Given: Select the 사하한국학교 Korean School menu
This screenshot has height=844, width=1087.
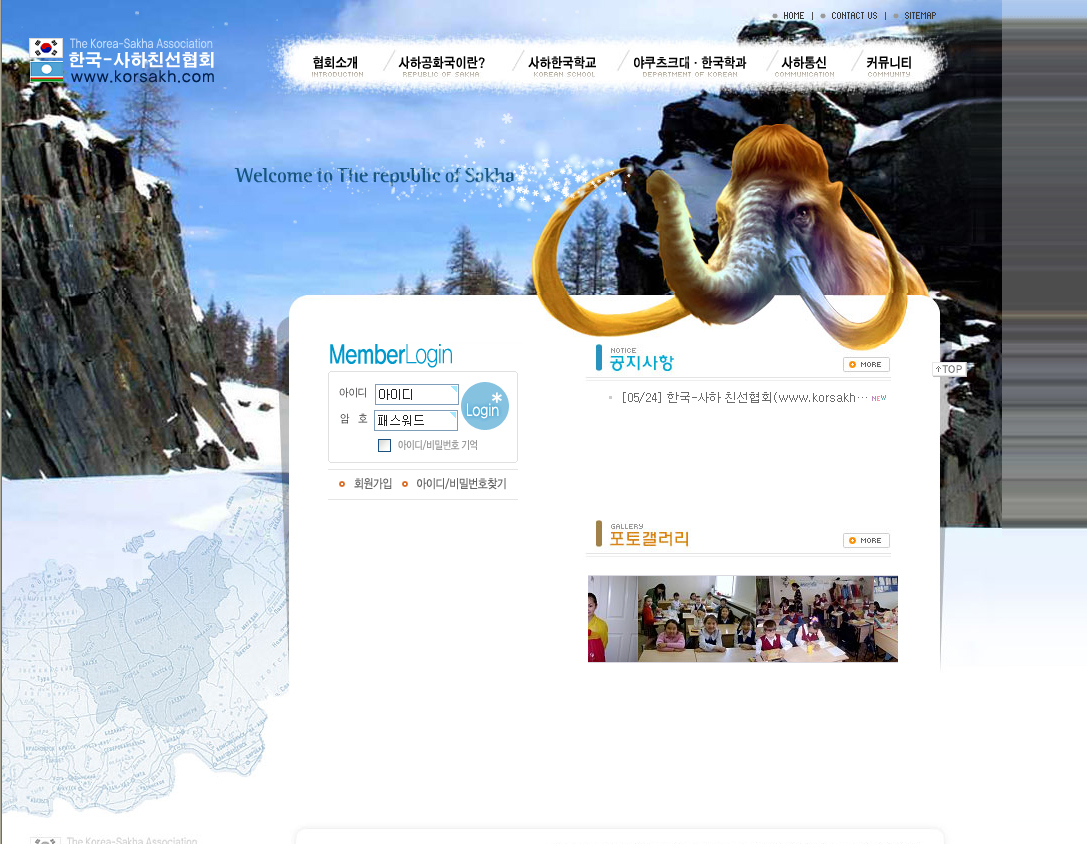Looking at the screenshot, I should tap(562, 64).
